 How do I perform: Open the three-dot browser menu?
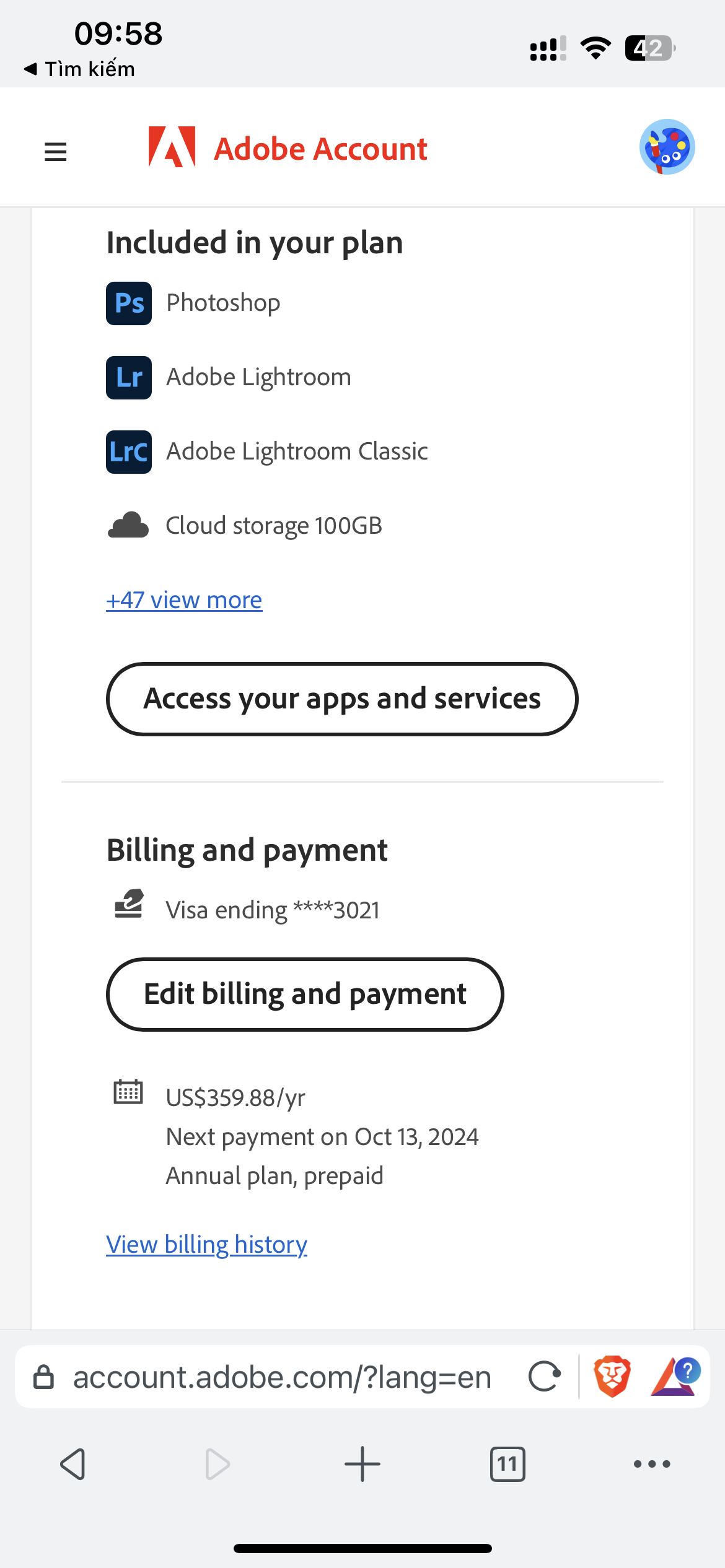652,1465
